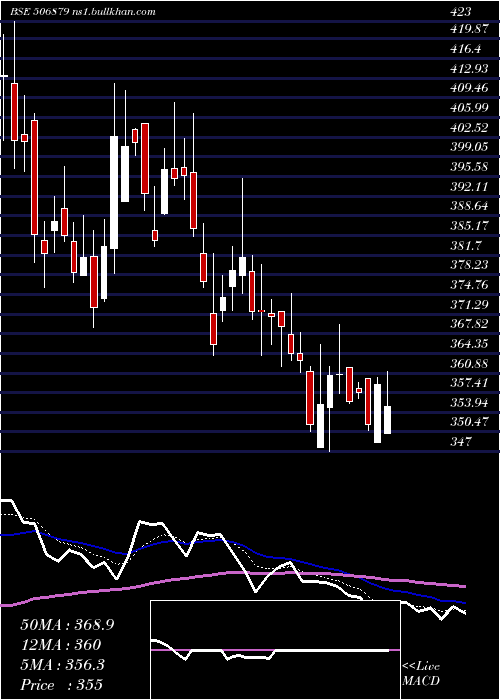500x700 pixels.
Task: Click the BSE 506879 ns1.bullkhan.com header text
Action: (83, 12)
